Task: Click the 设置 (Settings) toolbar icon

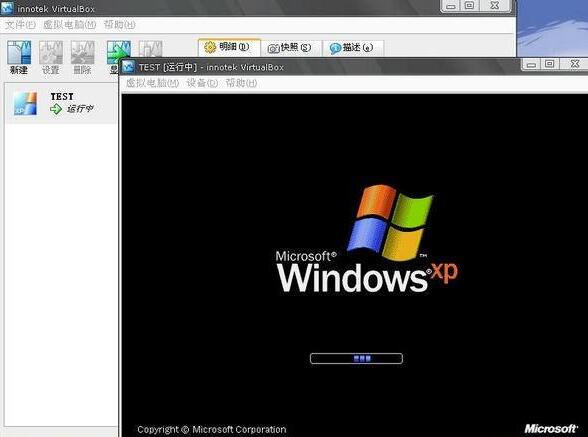Action: (x=51, y=57)
